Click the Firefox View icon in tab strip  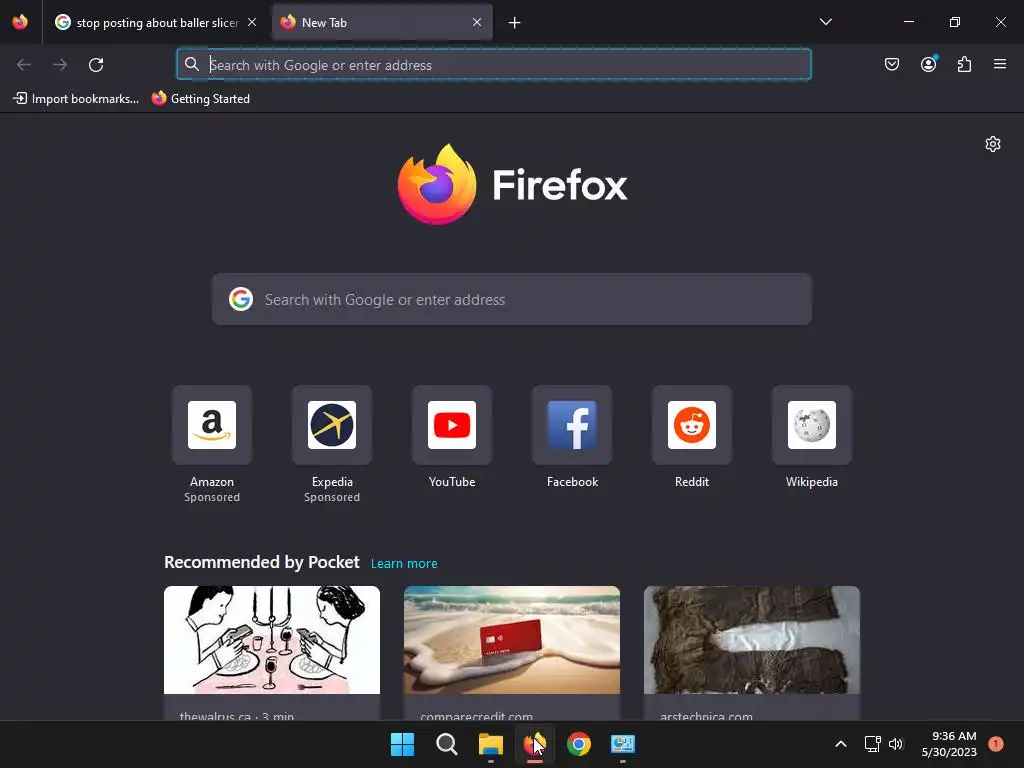click(x=20, y=22)
